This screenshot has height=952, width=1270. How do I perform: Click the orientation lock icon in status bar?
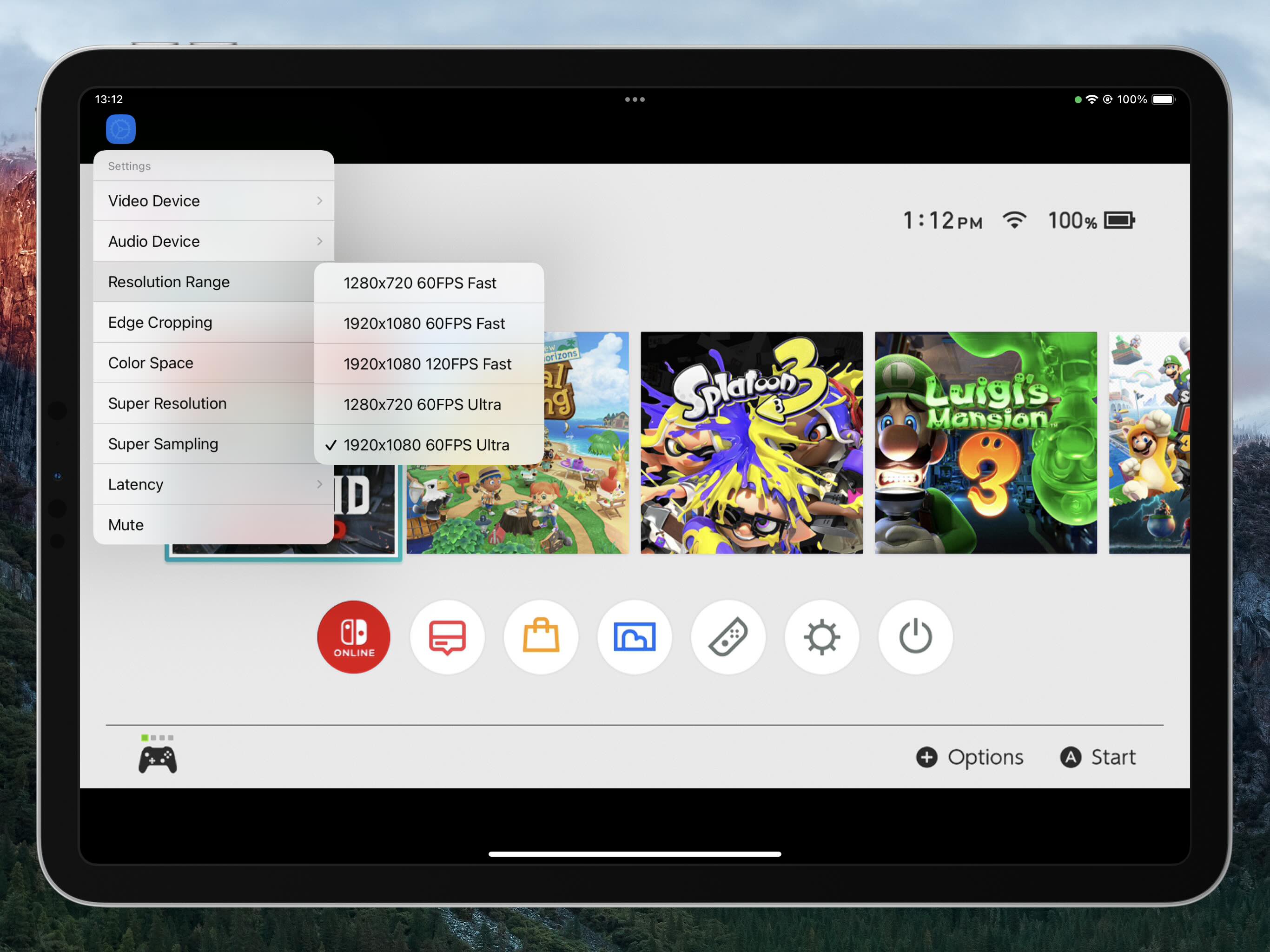1107,99
